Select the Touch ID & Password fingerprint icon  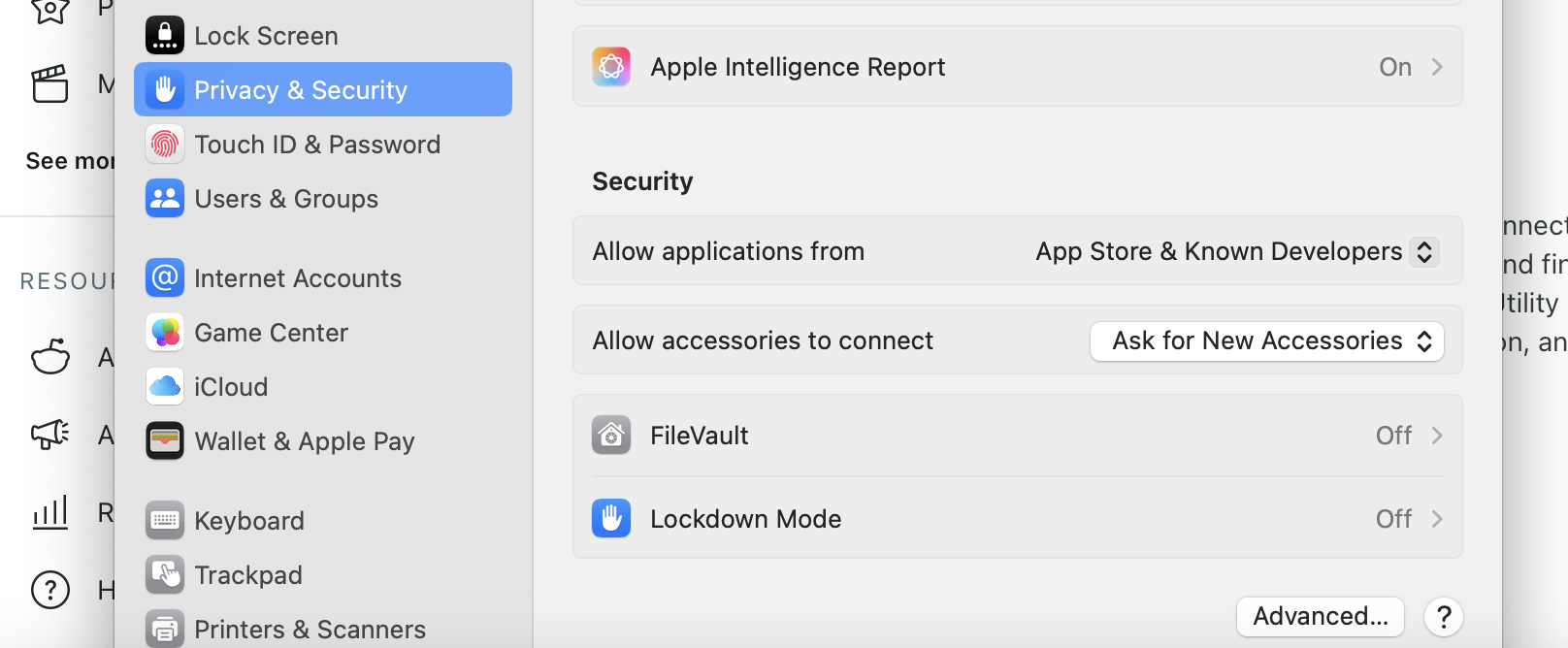[x=165, y=145]
